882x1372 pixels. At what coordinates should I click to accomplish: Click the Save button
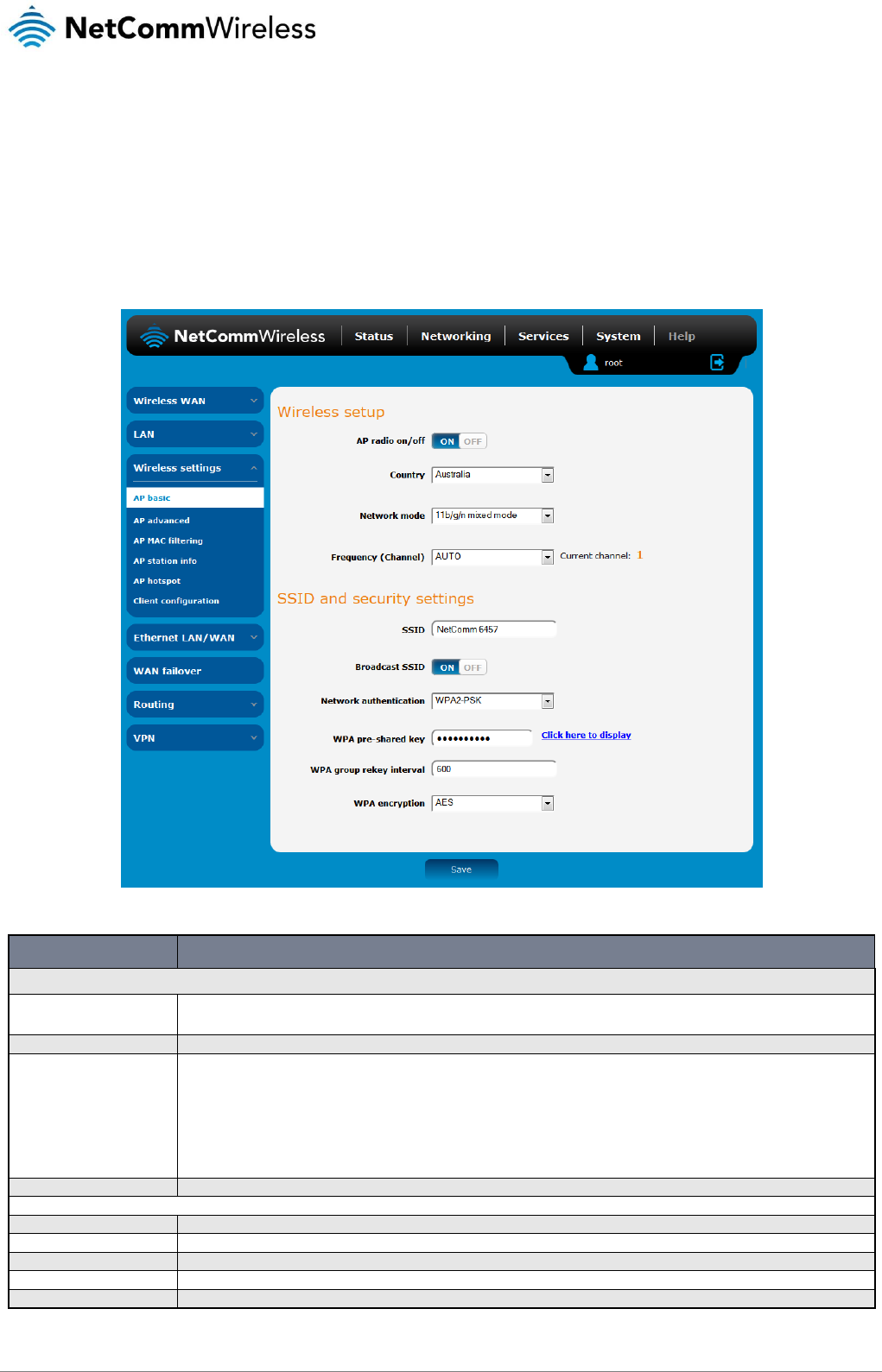461,869
